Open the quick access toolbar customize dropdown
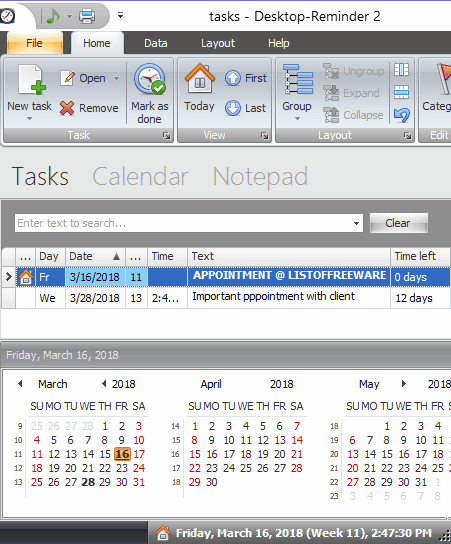Viewport: 451px width, 544px height. [x=120, y=15]
